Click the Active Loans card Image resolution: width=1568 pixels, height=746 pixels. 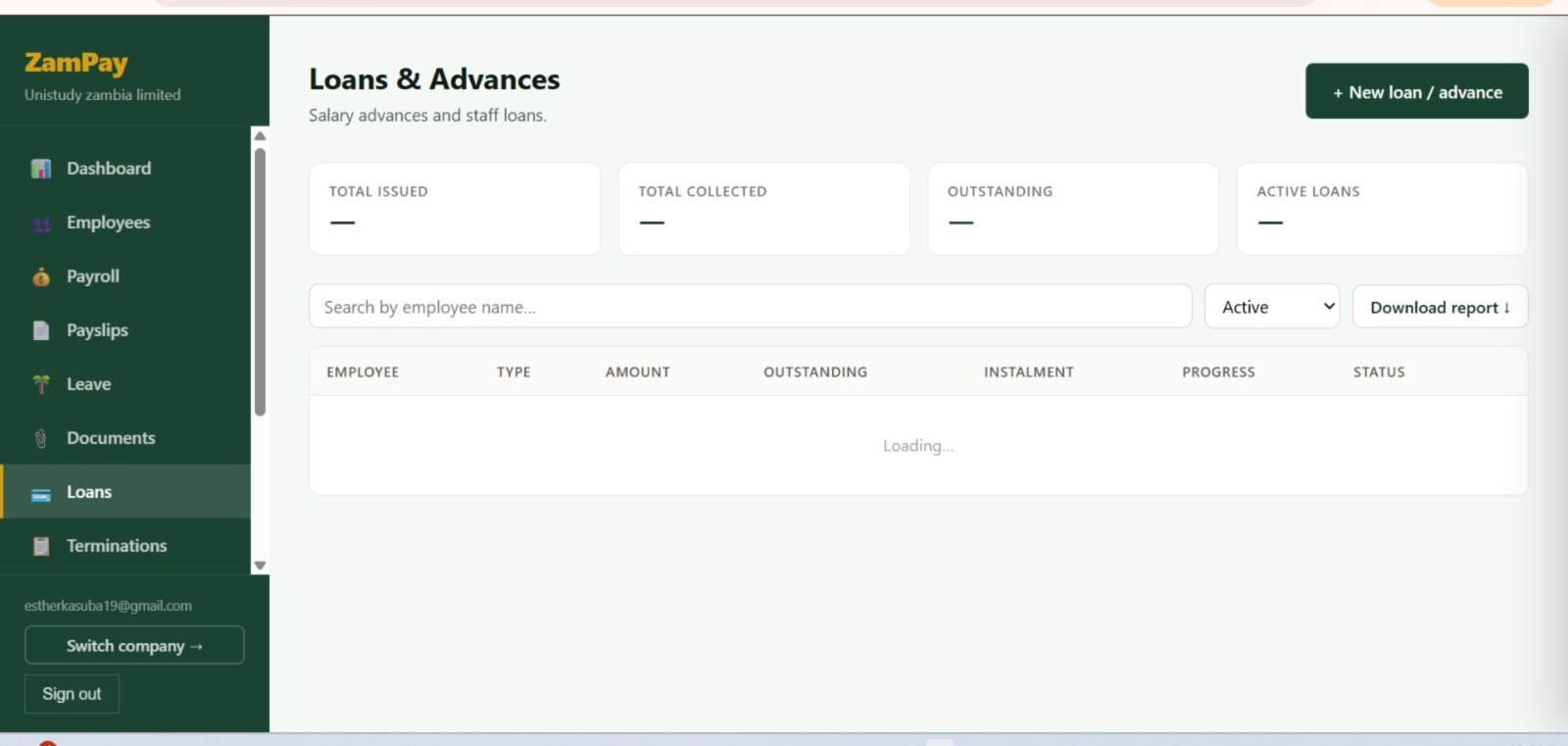(x=1383, y=209)
